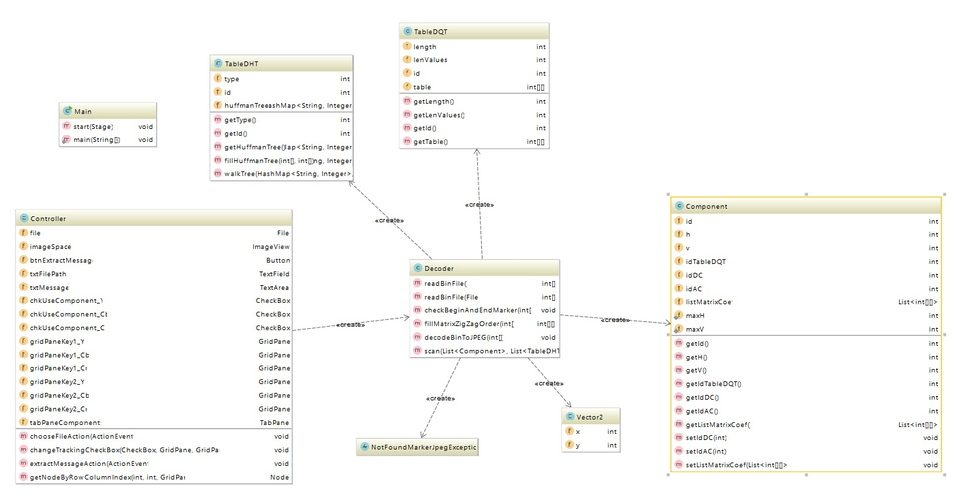
Task: Click the «create» label pointing to TableDHT
Action: (x=389, y=220)
